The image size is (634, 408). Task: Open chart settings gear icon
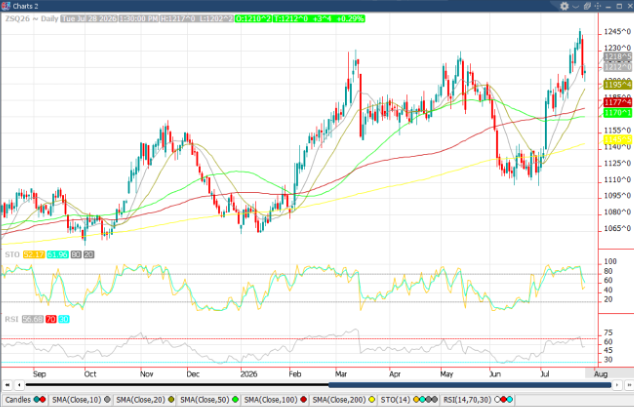tap(564, 6)
